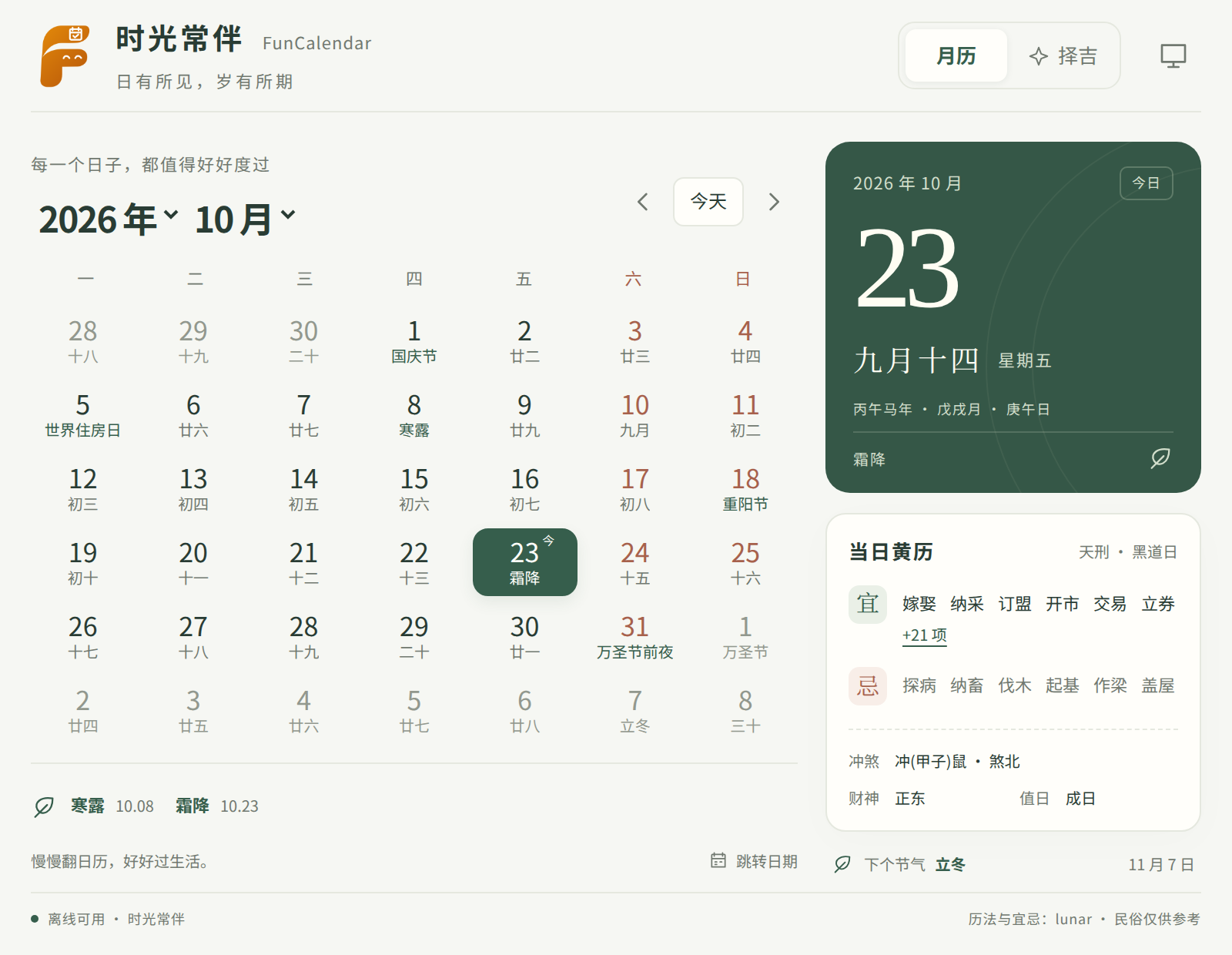Click the leaf icon beside 寒露 10.08
1232x955 pixels.
(44, 806)
